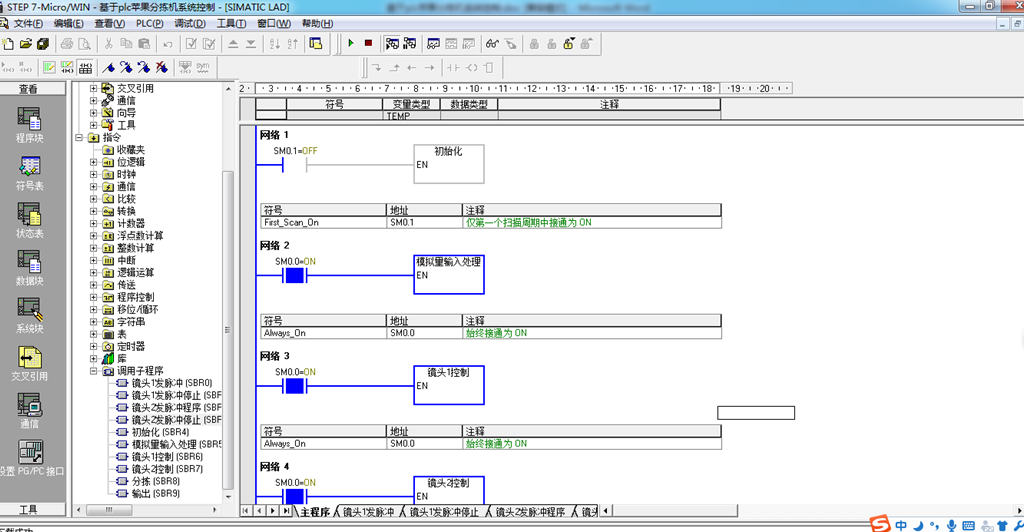The height and width of the screenshot is (532, 1024).
Task: Set PLC to STOP with red square
Action: click(x=368, y=43)
